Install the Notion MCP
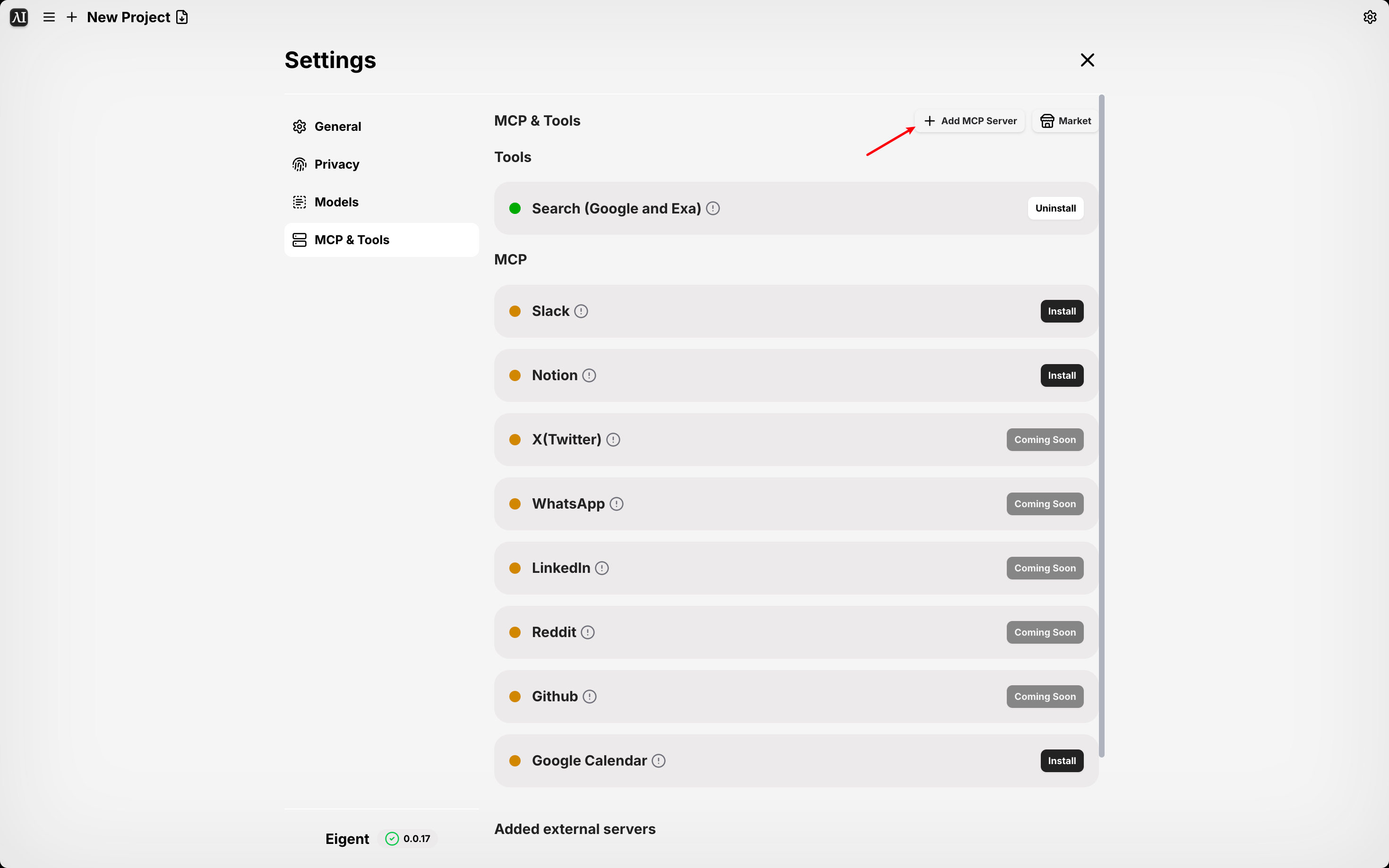This screenshot has width=1389, height=868. tap(1062, 375)
